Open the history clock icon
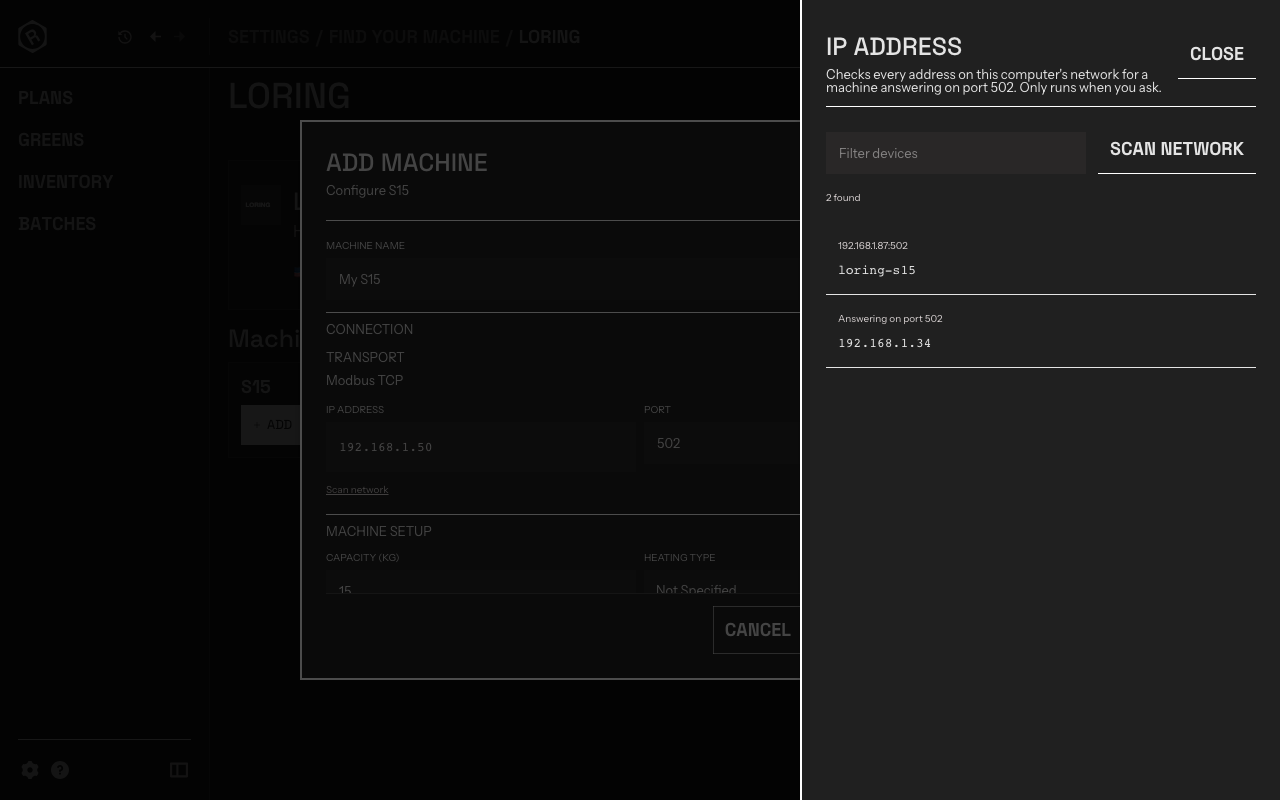The width and height of the screenshot is (1280, 800). coord(125,37)
